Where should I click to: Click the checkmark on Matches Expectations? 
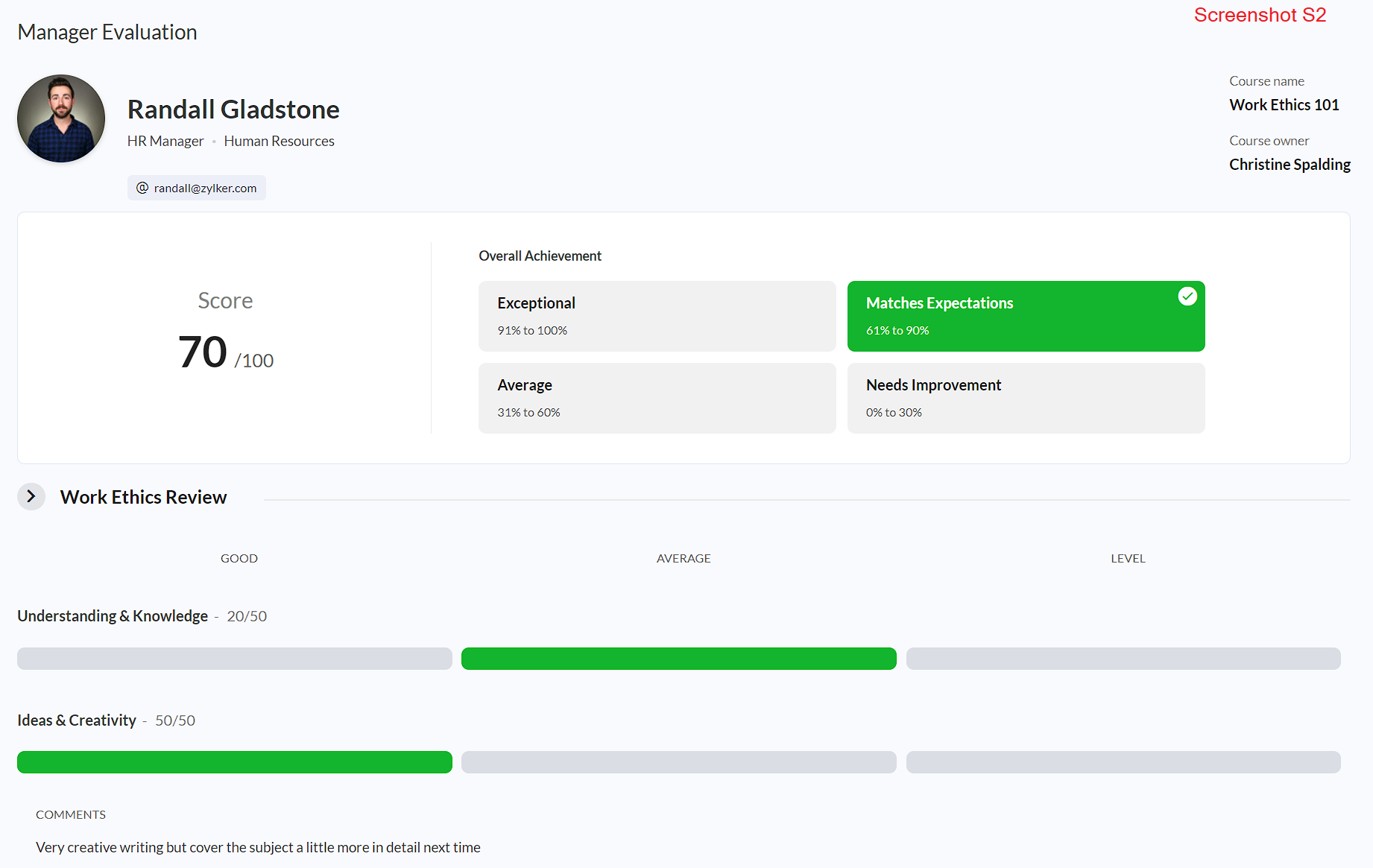[1187, 297]
